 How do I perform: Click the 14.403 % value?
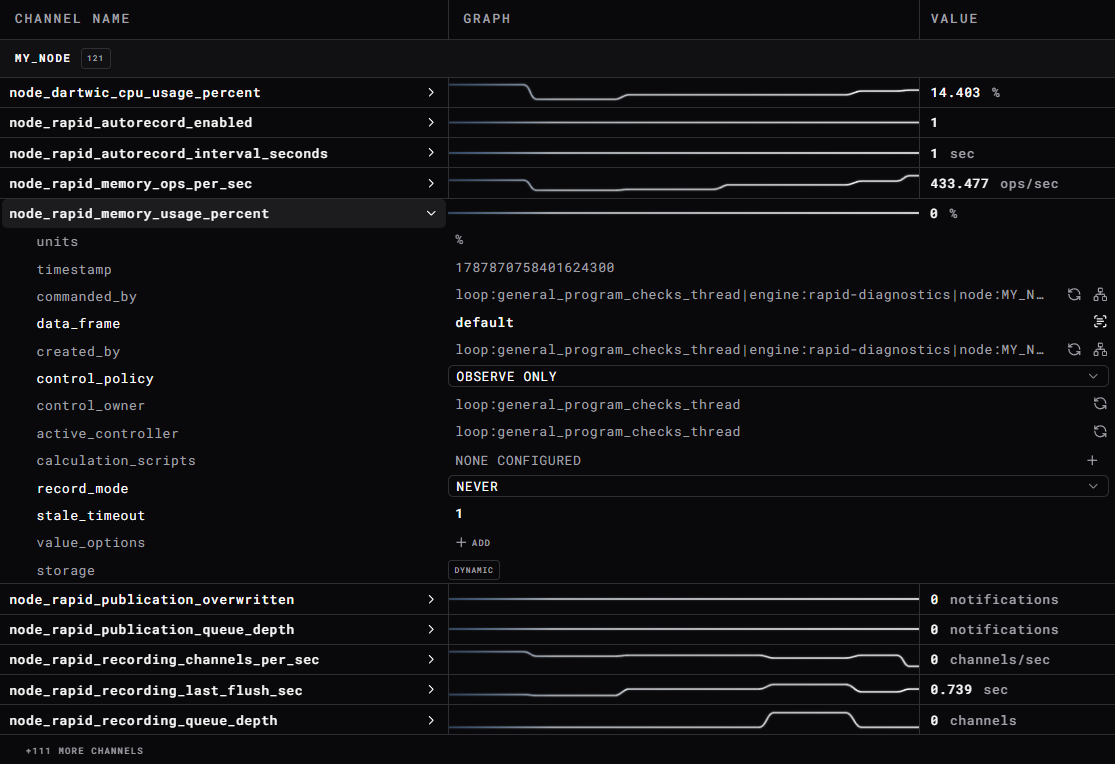point(965,92)
